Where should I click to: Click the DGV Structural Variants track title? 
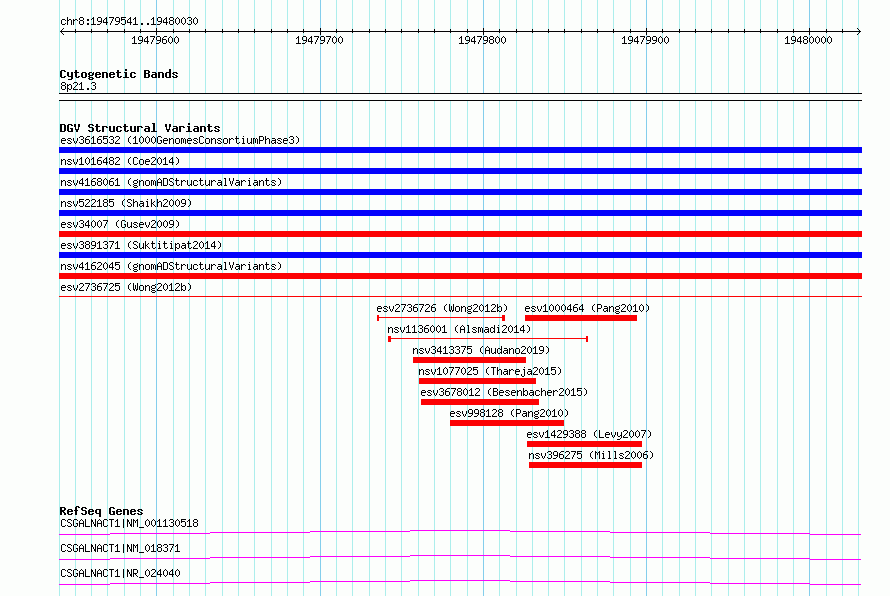(x=140, y=128)
